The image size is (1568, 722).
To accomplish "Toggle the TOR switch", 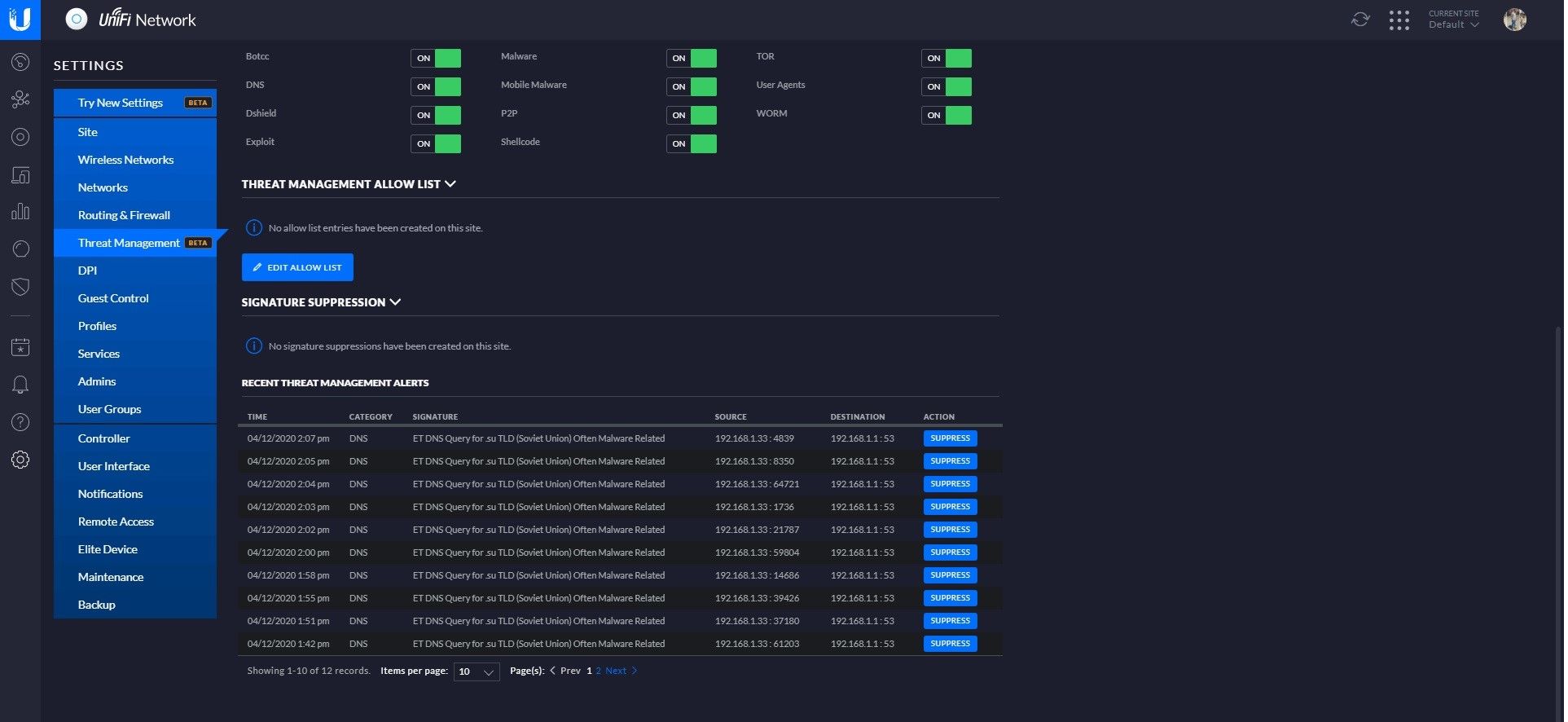I will pyautogui.click(x=948, y=58).
